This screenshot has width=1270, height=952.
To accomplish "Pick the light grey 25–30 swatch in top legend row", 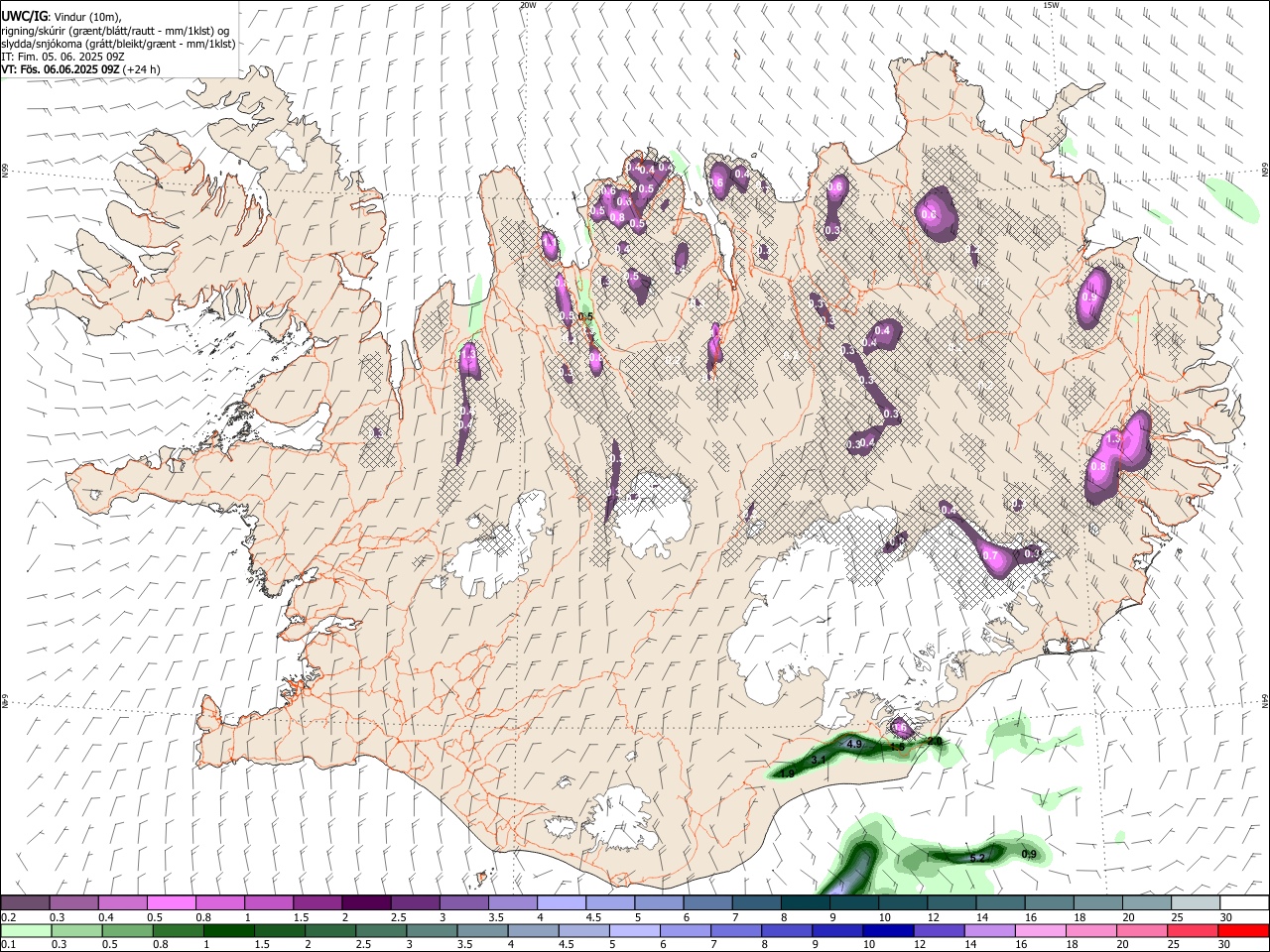I will pyautogui.click(x=1197, y=903).
